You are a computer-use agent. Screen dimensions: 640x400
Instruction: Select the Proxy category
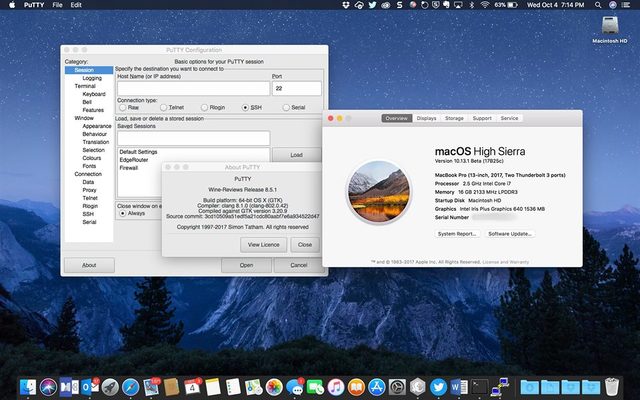[89, 190]
